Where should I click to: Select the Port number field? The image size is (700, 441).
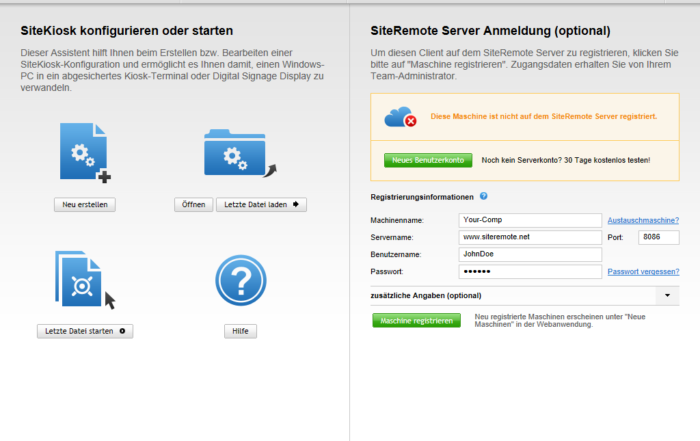tap(657, 237)
